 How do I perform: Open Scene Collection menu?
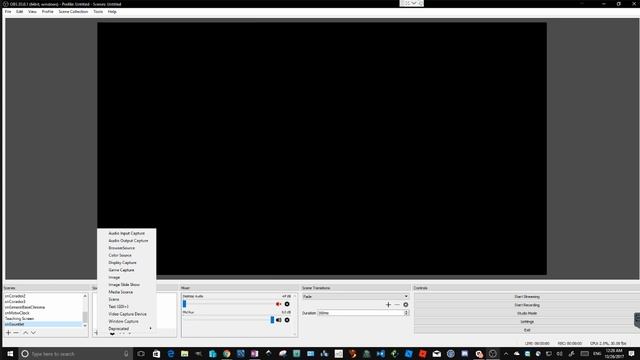[73, 11]
